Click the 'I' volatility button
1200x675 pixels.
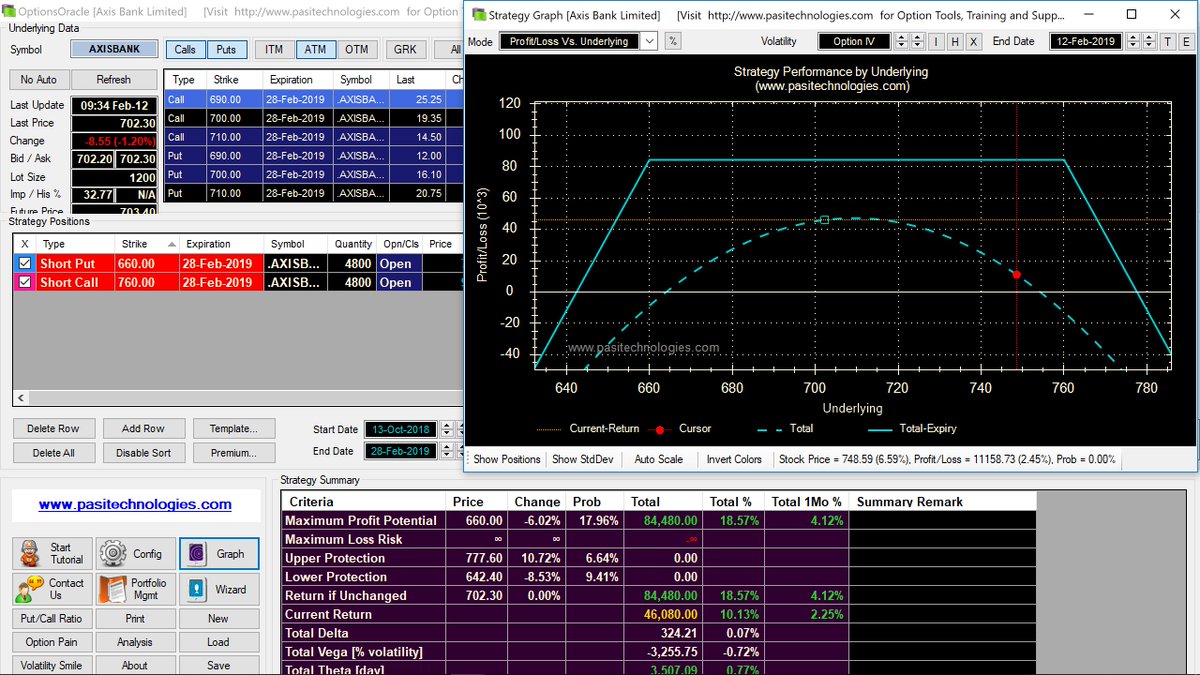click(x=936, y=41)
